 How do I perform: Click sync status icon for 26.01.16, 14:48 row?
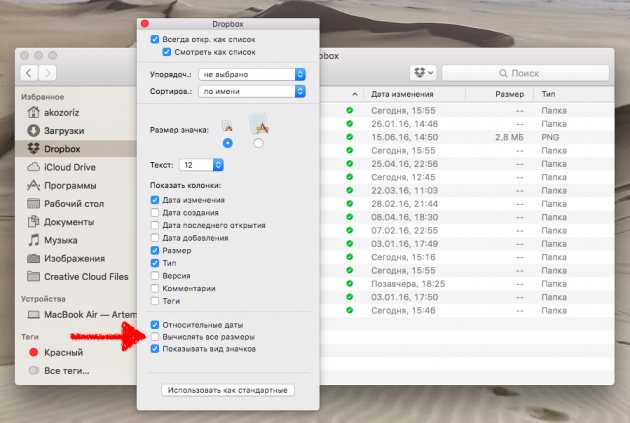point(350,124)
